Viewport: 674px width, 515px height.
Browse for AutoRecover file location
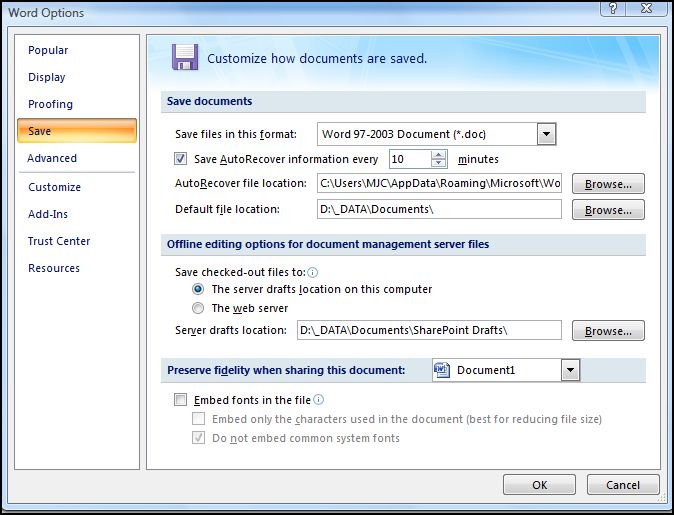click(x=608, y=184)
